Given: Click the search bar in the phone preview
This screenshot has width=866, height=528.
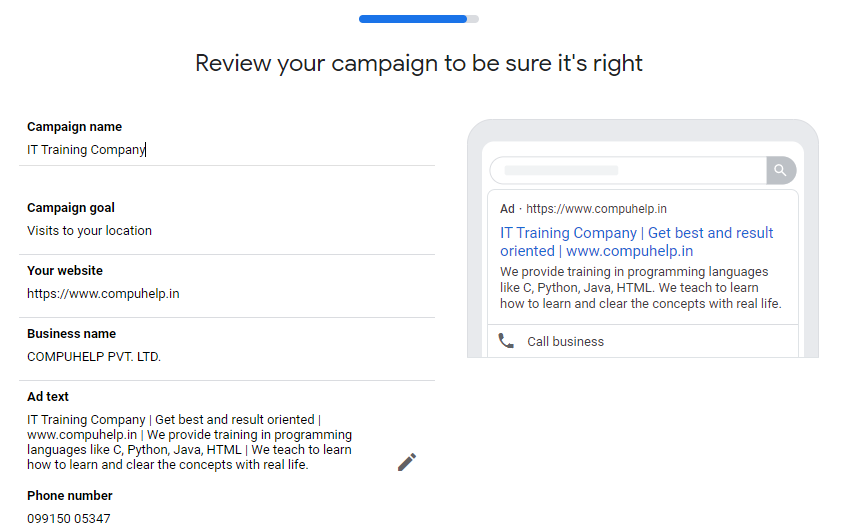Looking at the screenshot, I should pos(628,170).
